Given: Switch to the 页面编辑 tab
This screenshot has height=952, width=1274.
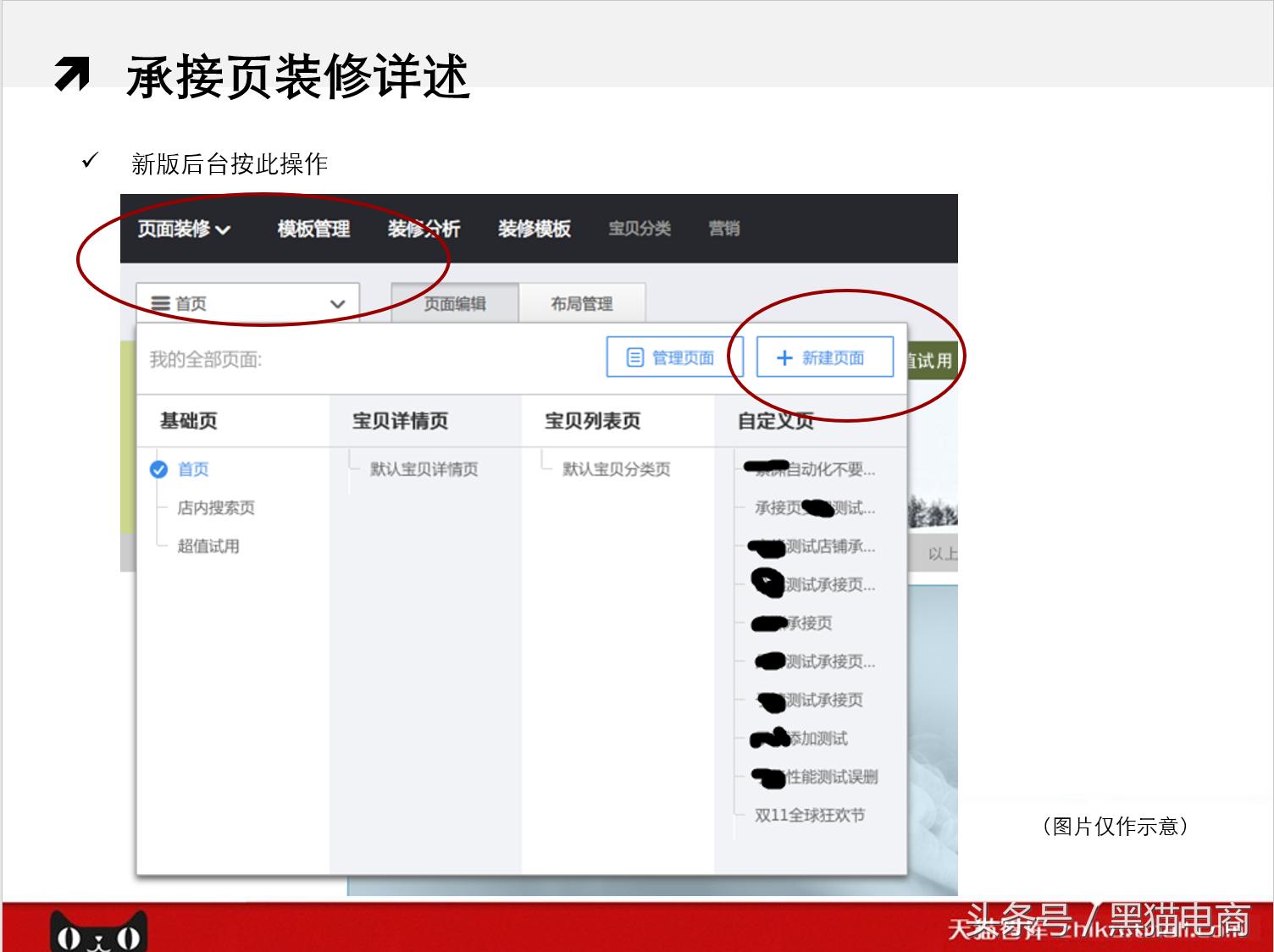Looking at the screenshot, I should pos(454,302).
